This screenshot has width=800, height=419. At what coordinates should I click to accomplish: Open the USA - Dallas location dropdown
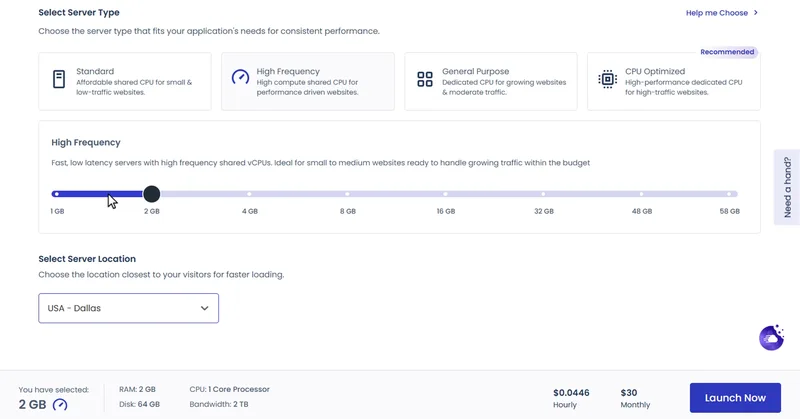point(129,308)
